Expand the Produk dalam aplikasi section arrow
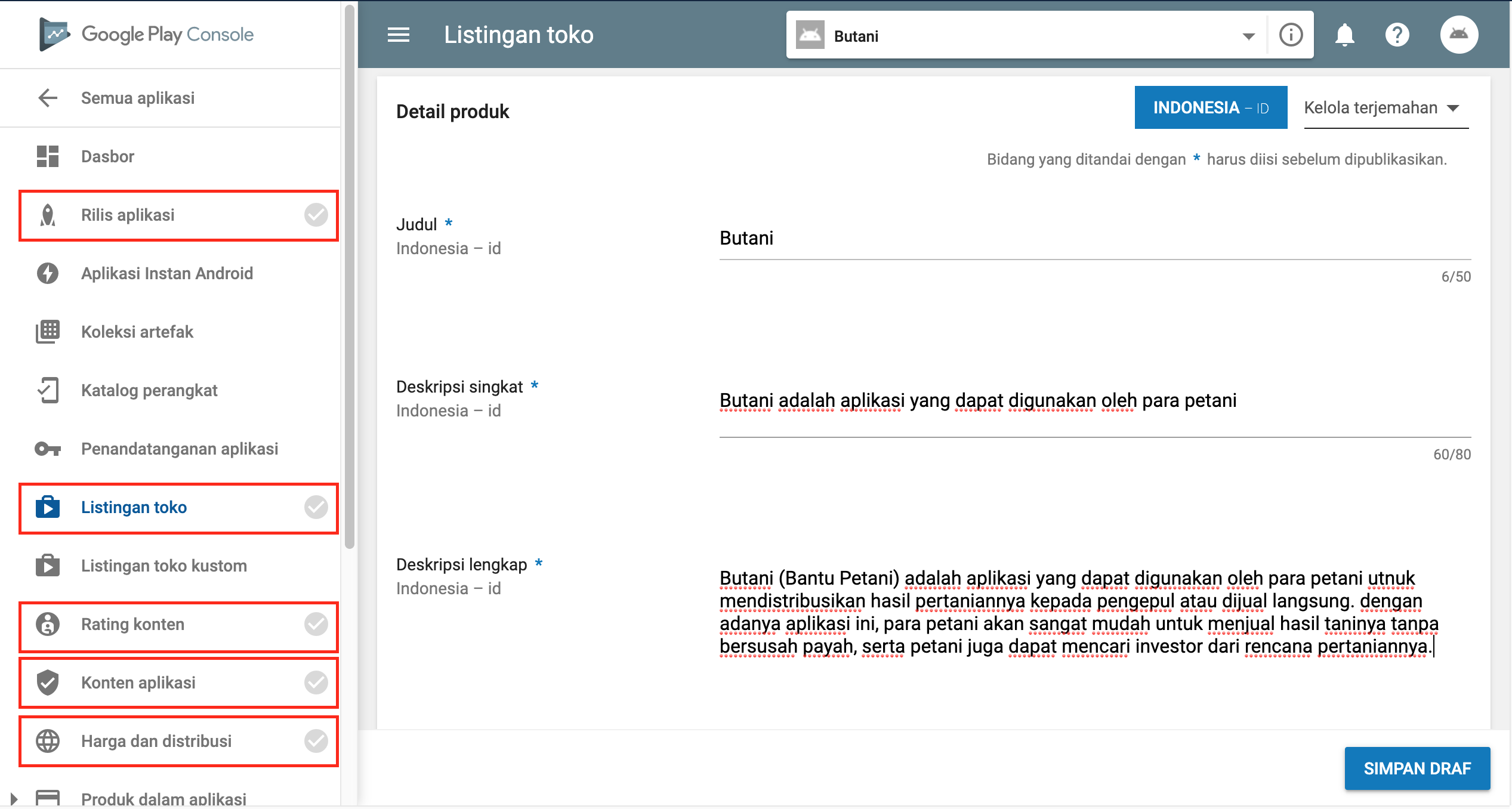This screenshot has width=1512, height=809. (13, 798)
